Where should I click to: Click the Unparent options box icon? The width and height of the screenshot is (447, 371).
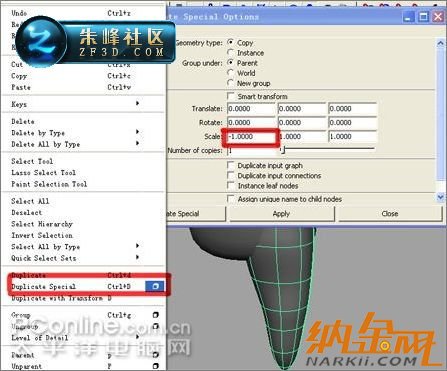tap(155, 366)
